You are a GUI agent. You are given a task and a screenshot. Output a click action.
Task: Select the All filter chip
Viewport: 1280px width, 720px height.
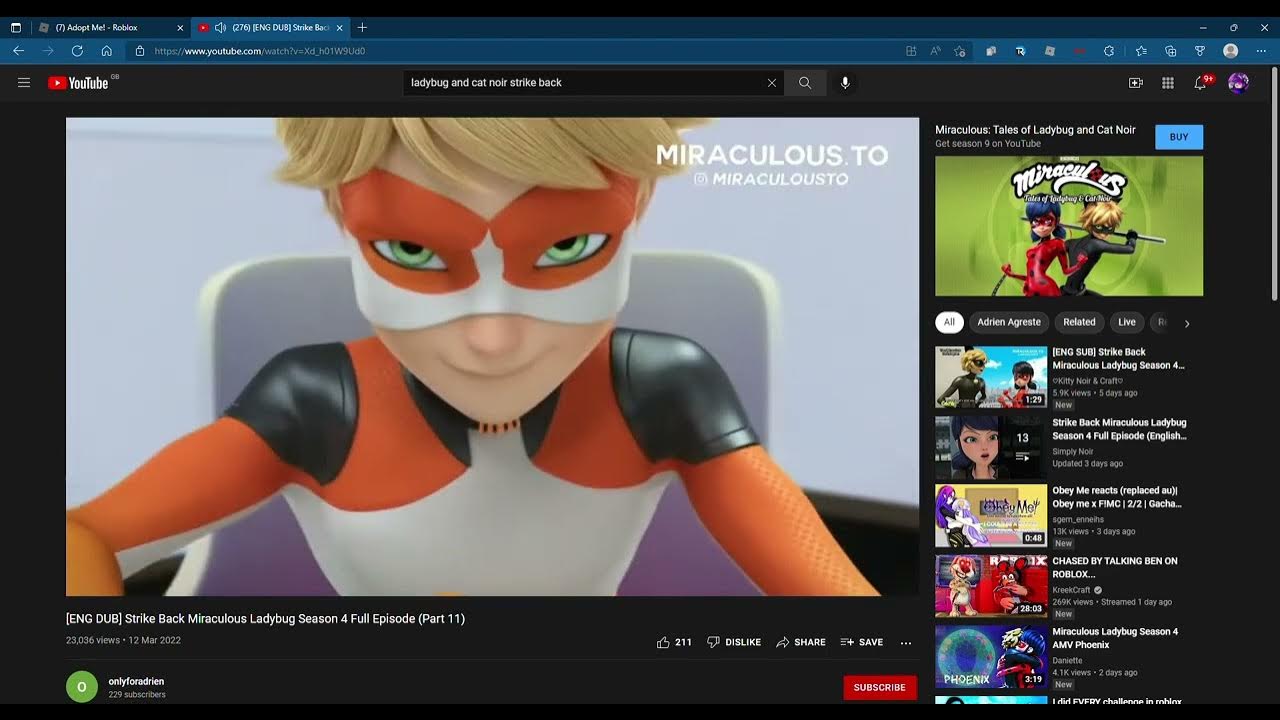949,322
